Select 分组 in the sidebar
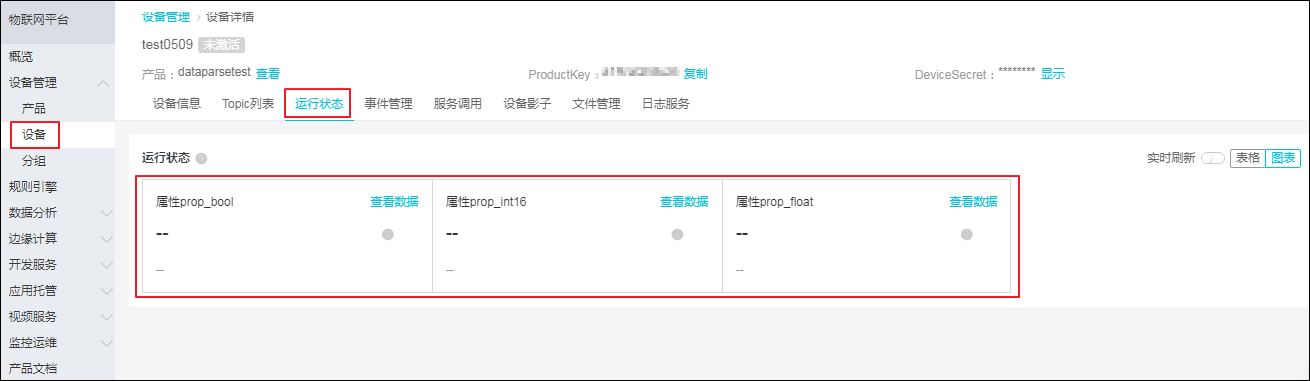This screenshot has height=381, width=1310. [34, 160]
